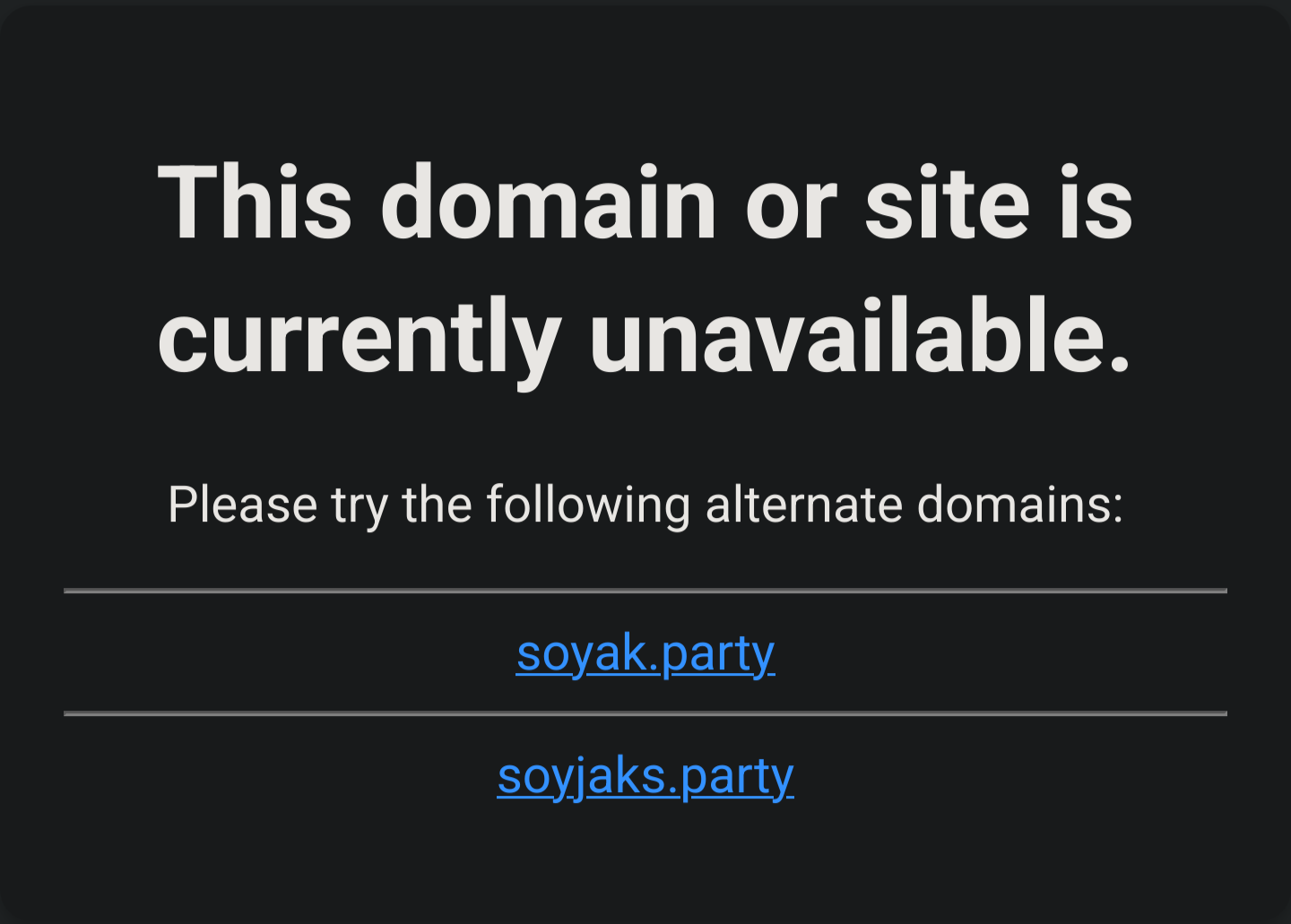This screenshot has width=1291, height=924.
Task: Click "party" in the soyjaks.party link
Action: pyautogui.click(x=737, y=777)
